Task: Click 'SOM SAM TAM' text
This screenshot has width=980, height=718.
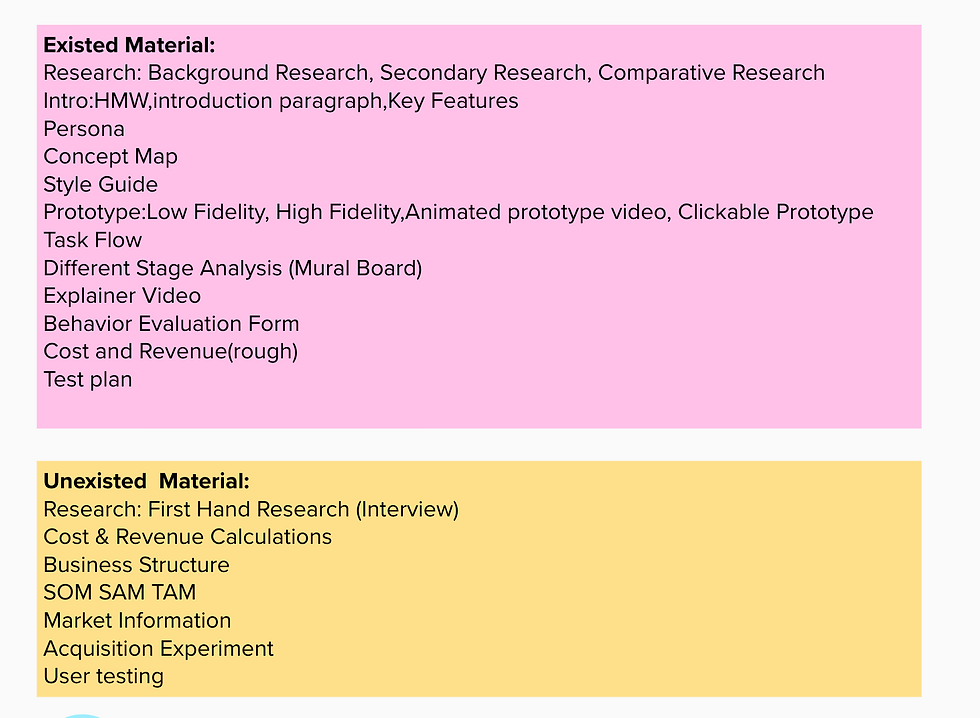Action: 119,592
